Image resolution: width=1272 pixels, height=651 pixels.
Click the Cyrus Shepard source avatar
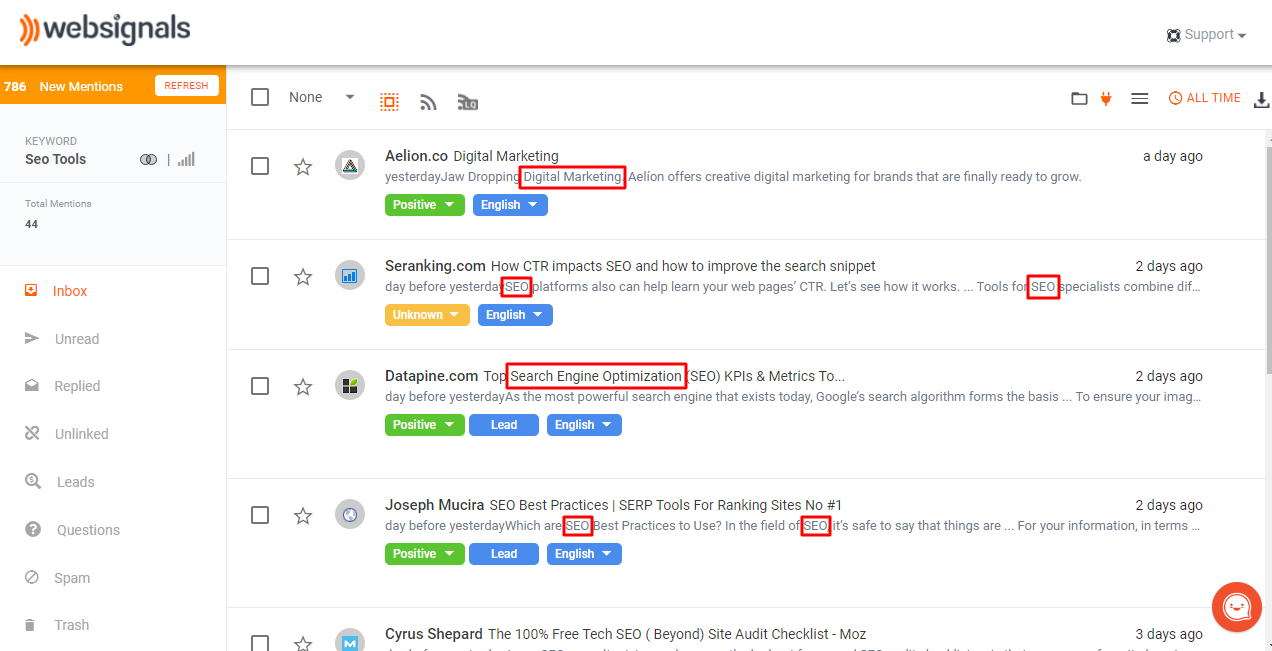tap(350, 643)
